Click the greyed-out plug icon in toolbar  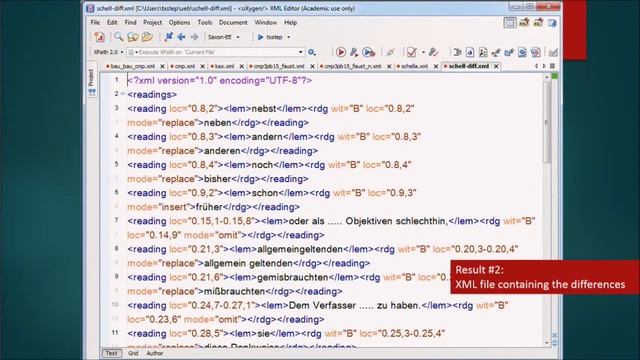pyautogui.click(x=390, y=52)
